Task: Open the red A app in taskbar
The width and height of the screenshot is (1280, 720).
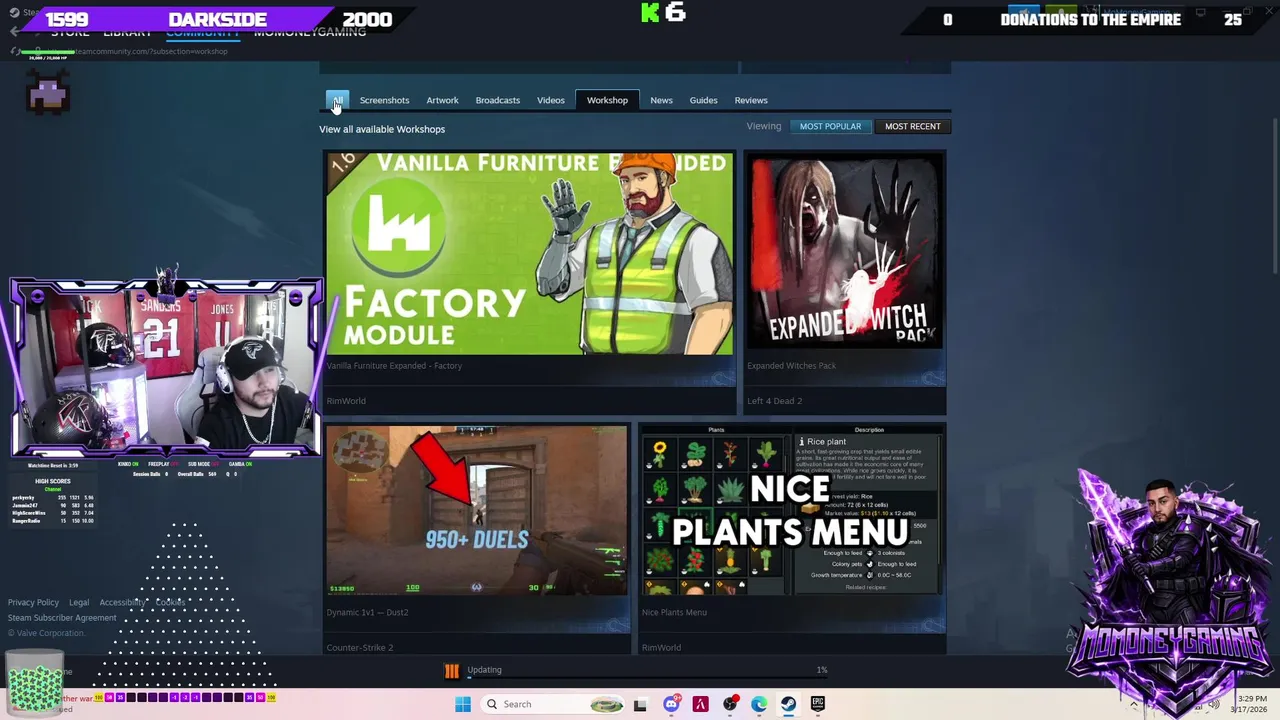Action: click(x=701, y=704)
